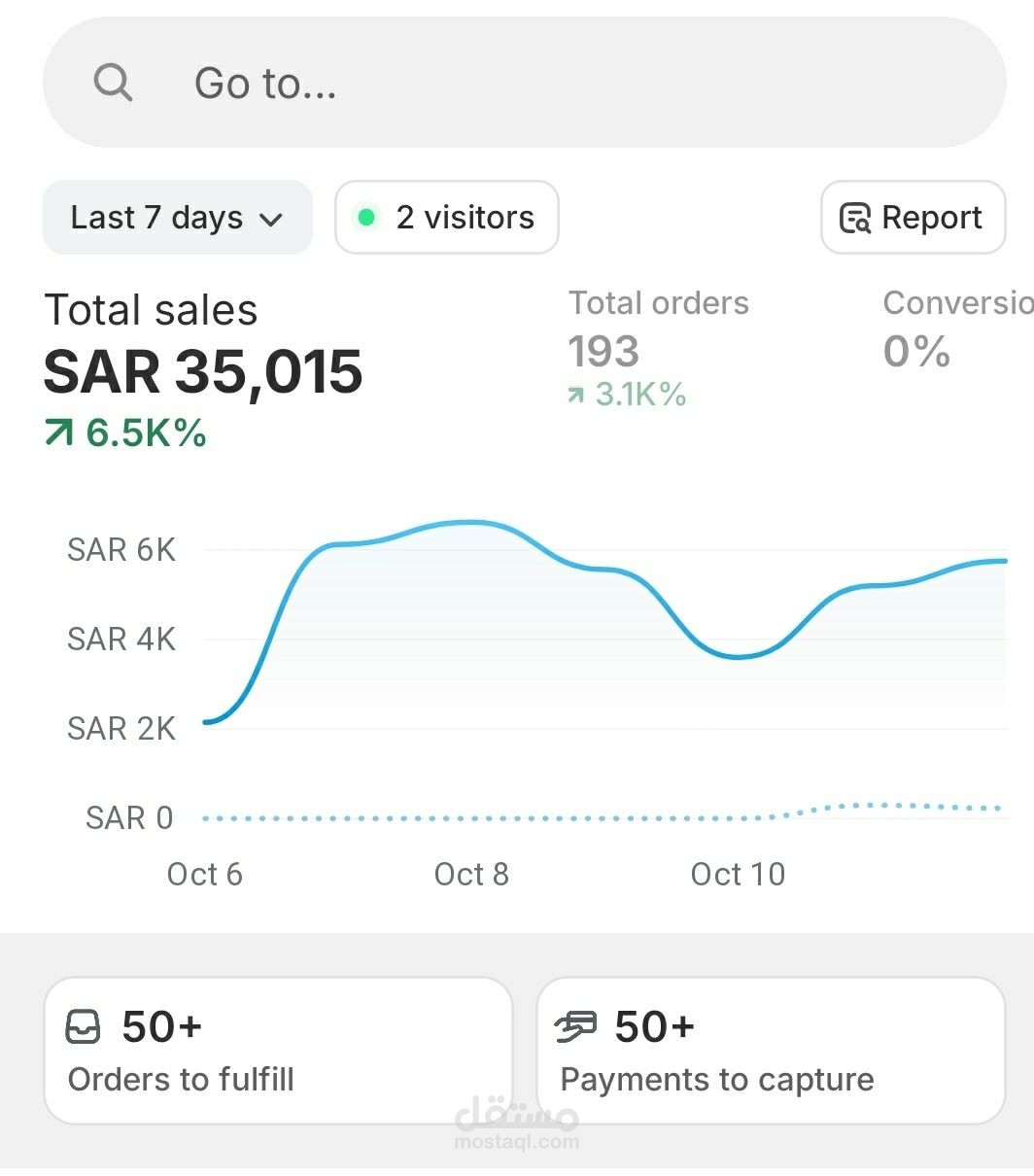The width and height of the screenshot is (1034, 1176).
Task: Open the Report button
Action: (x=913, y=218)
